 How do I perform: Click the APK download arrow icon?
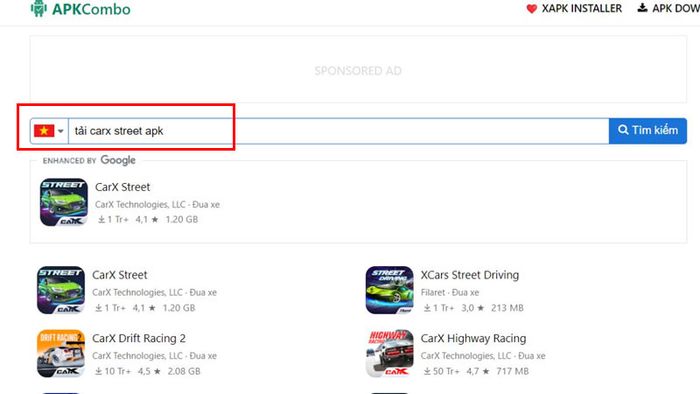click(642, 8)
